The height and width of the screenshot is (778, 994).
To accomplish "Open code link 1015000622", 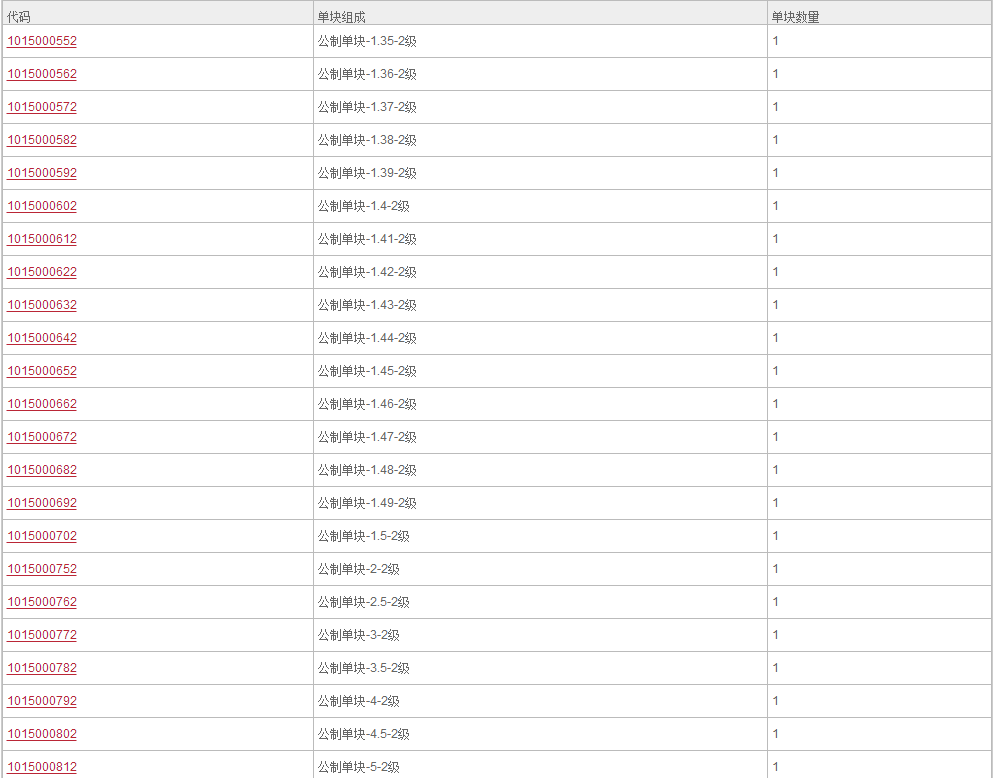I will [x=42, y=272].
